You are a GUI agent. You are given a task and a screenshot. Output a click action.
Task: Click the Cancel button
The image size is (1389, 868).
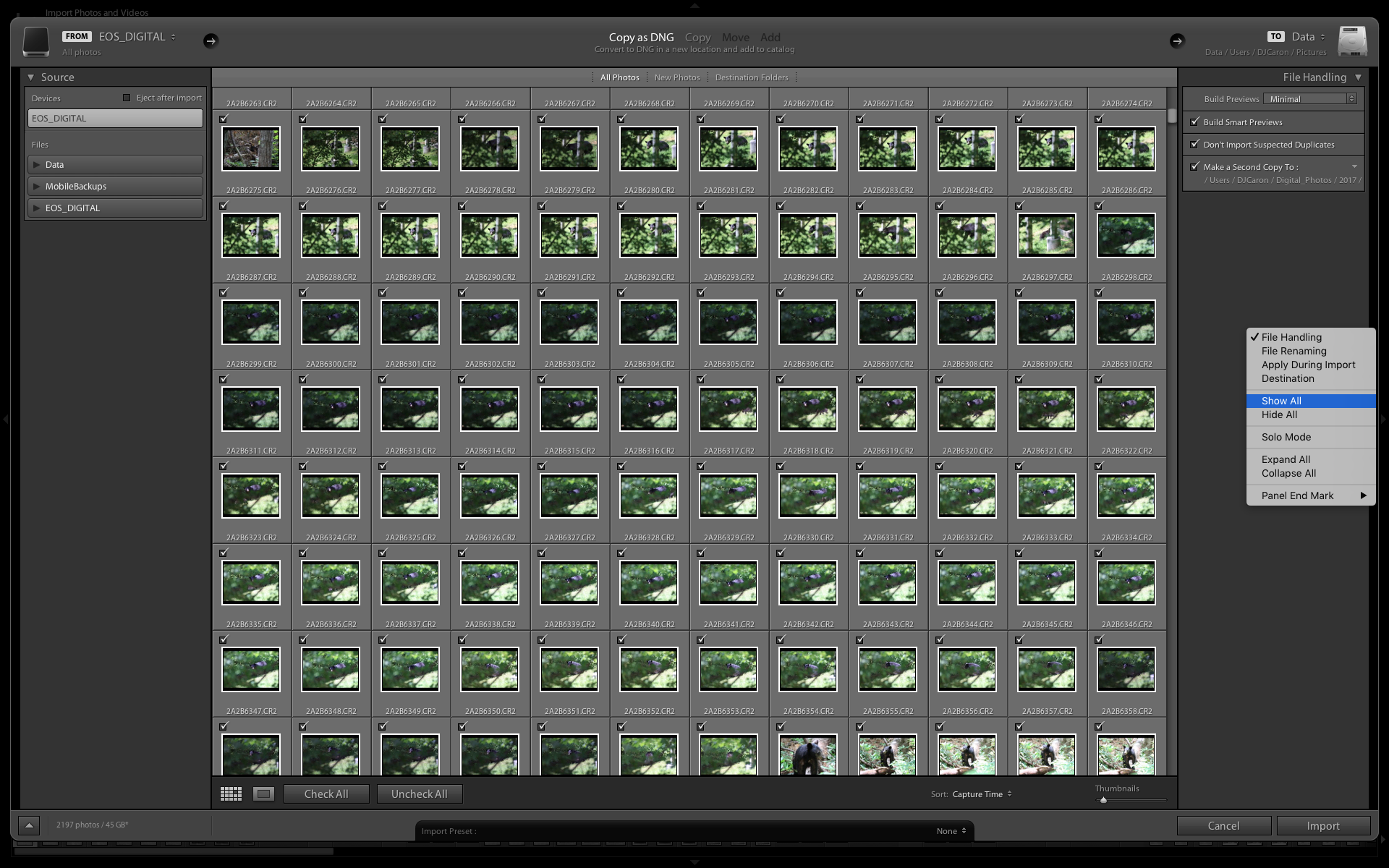[x=1223, y=825]
